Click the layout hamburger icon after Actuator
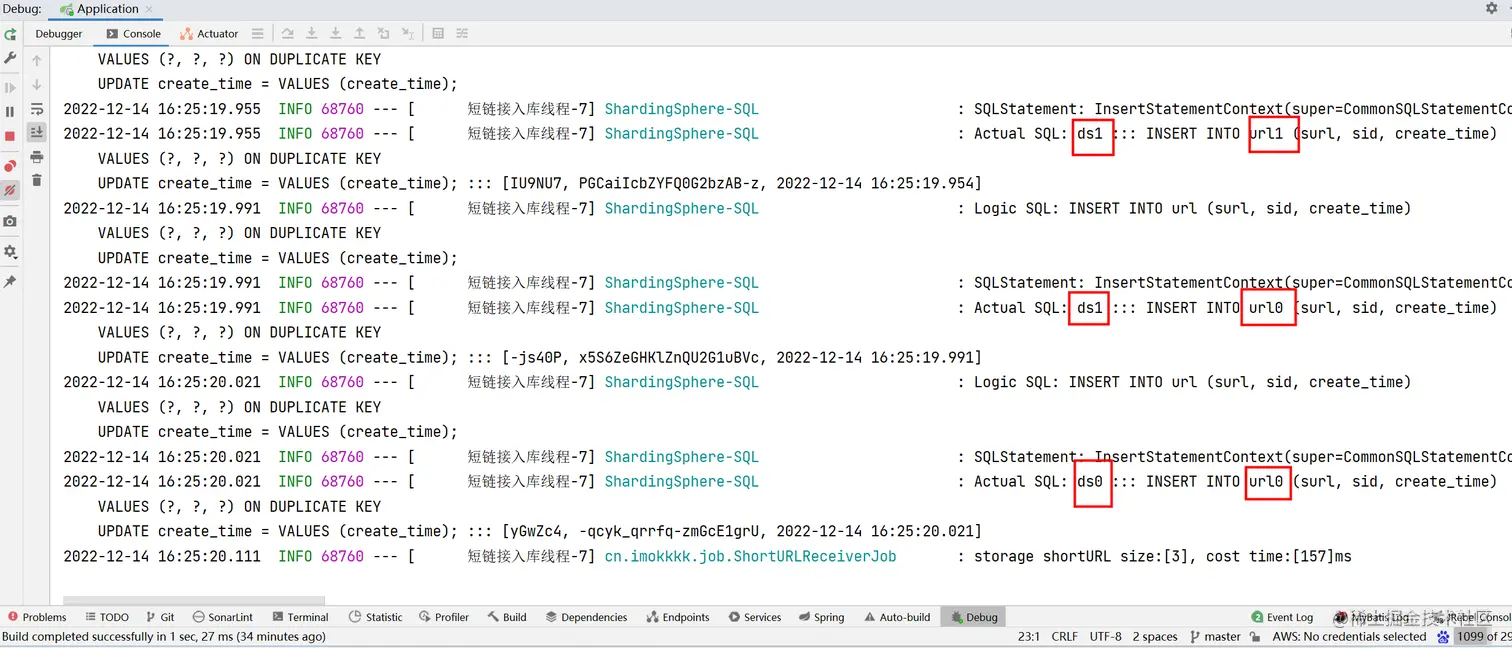 258,34
